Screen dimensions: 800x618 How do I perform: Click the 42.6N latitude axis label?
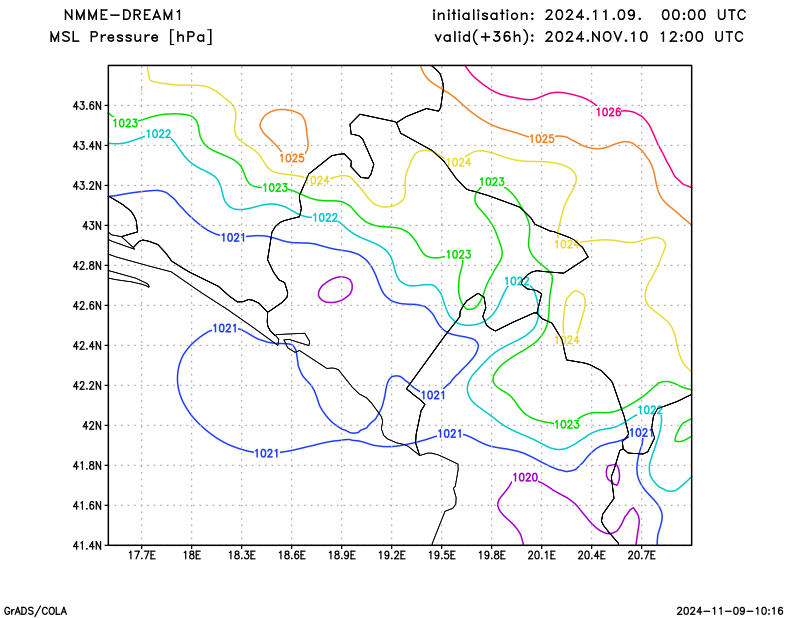(87, 306)
